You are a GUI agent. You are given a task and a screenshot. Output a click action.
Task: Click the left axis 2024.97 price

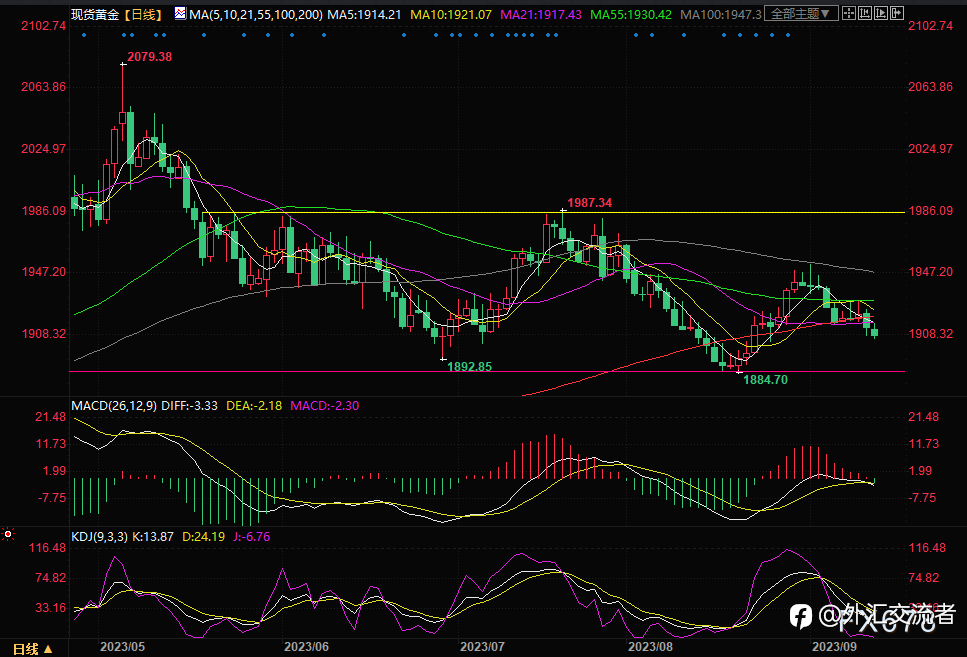tap(43, 149)
